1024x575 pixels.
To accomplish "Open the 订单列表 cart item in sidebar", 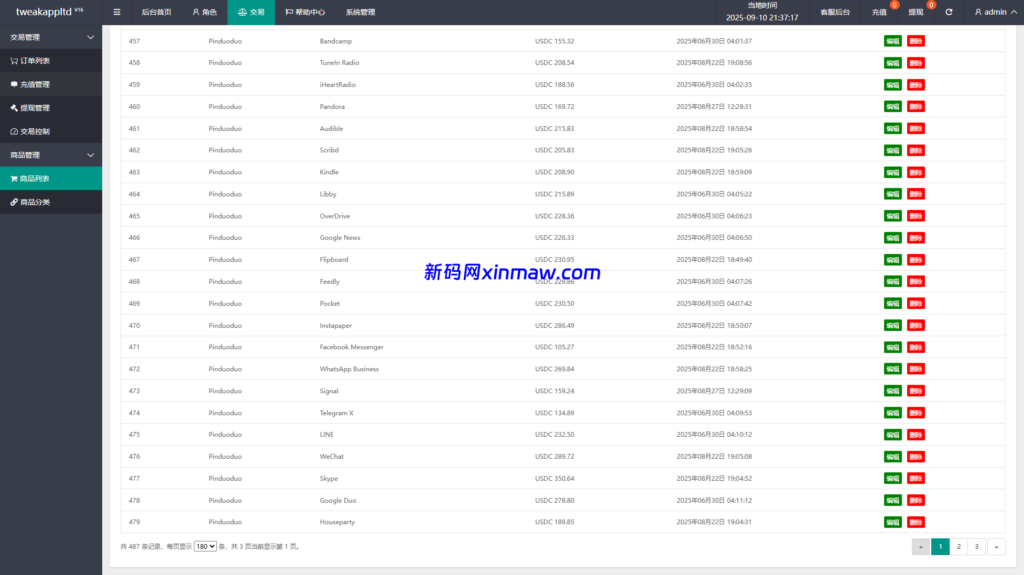I will [51, 61].
